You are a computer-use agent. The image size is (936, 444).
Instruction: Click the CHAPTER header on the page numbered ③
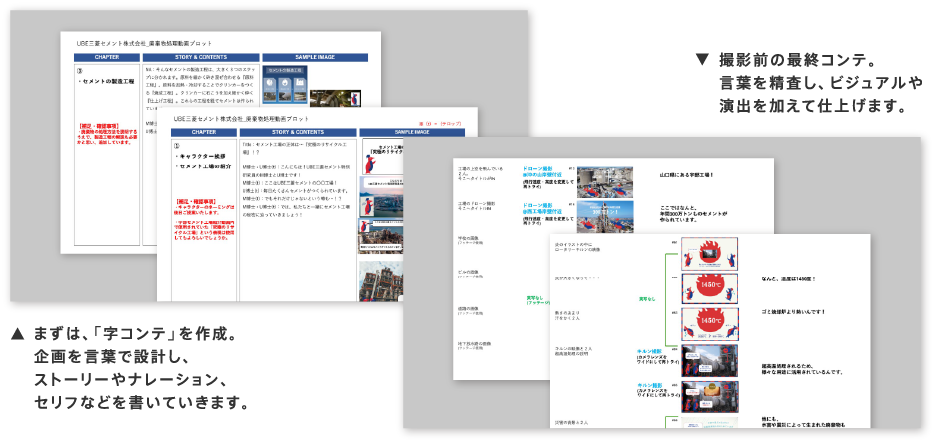107,57
